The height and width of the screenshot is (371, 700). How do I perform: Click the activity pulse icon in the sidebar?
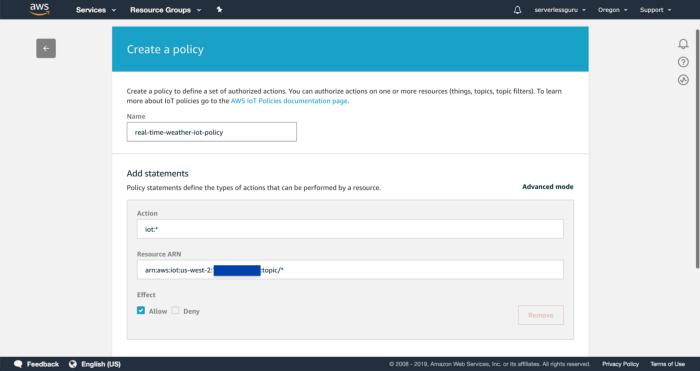pos(683,80)
